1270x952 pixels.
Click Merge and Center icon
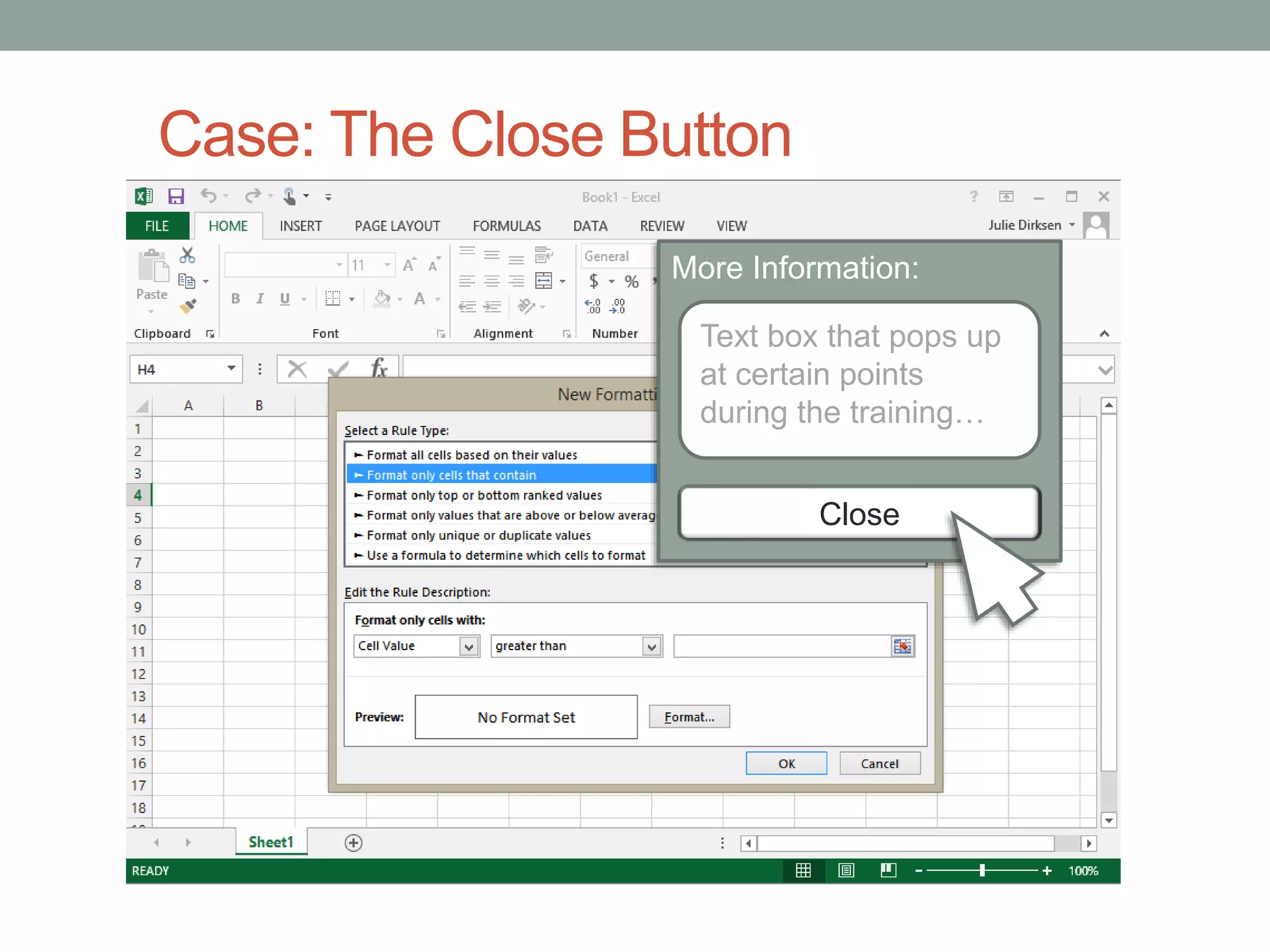pos(544,281)
